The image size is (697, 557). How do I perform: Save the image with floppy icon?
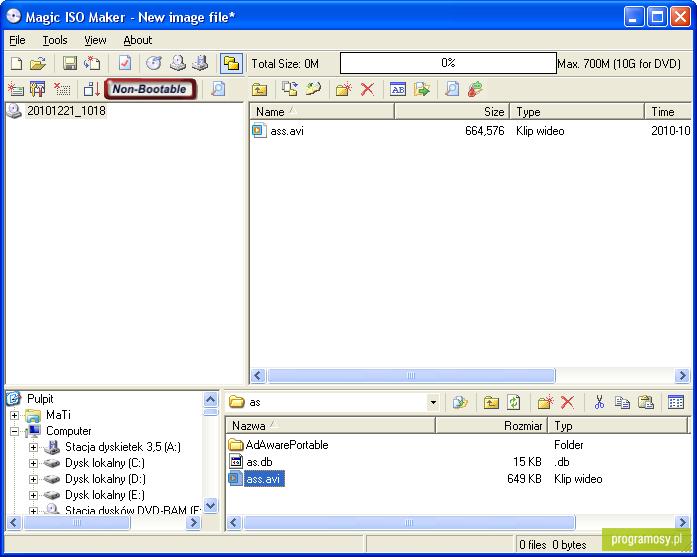[69, 64]
